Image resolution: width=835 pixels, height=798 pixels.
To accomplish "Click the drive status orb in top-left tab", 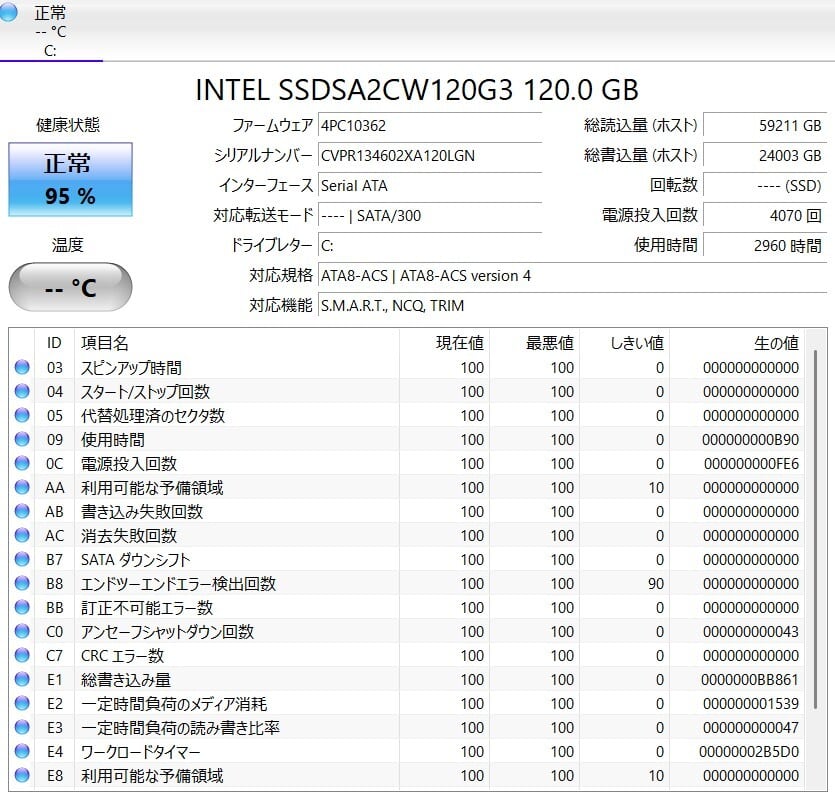I will coord(10,13).
